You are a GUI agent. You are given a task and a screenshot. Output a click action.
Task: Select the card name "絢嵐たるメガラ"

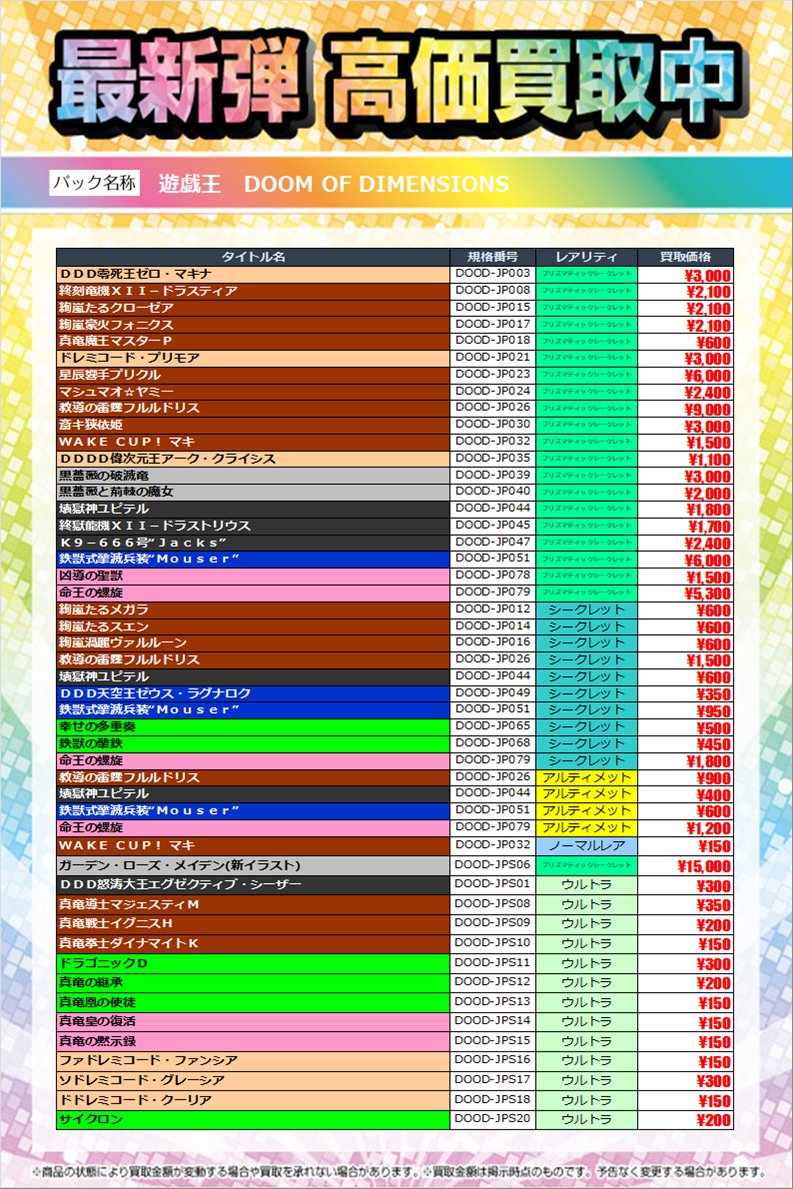pyautogui.click(x=104, y=610)
